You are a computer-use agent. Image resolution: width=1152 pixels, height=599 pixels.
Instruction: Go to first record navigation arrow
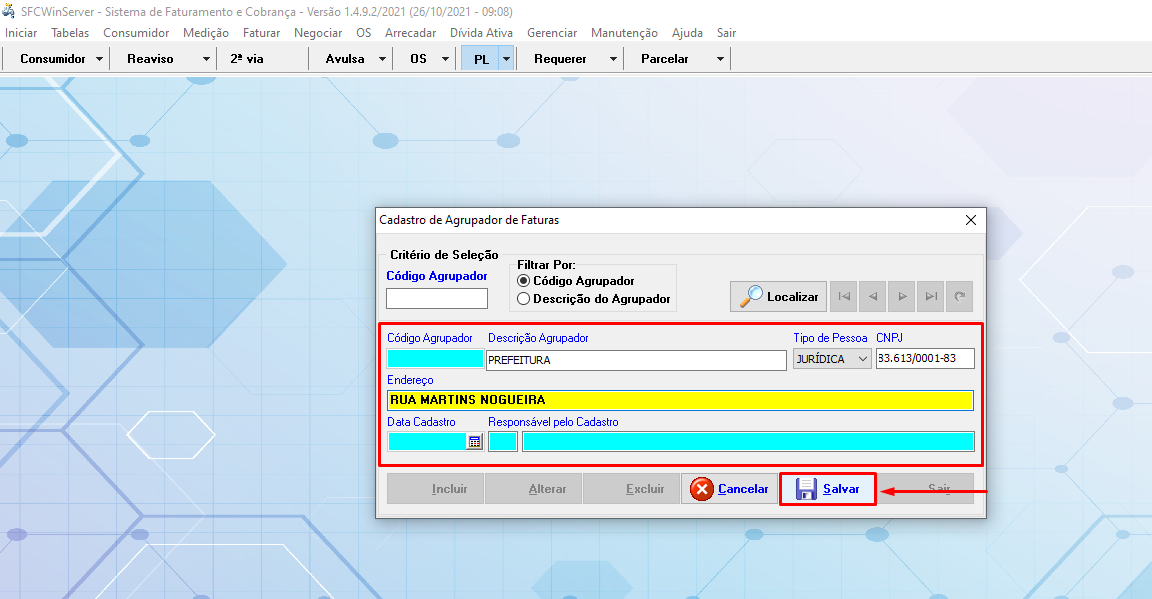pos(845,296)
